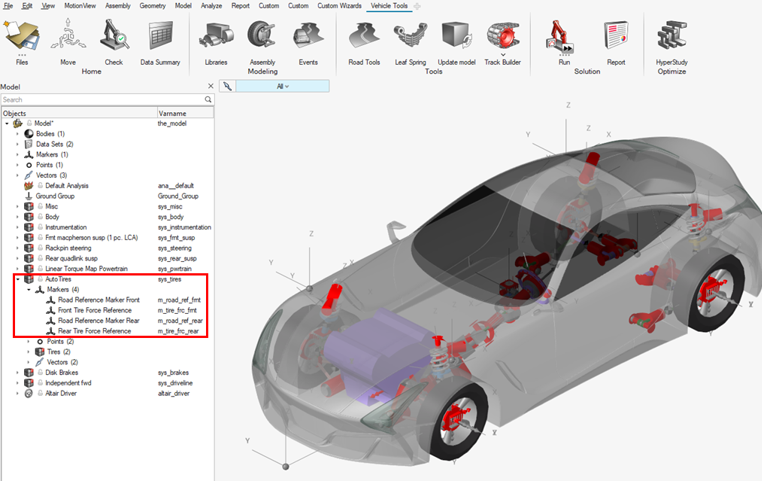The height and width of the screenshot is (481, 762).
Task: Switch to the Custom Wizards tab
Action: pyautogui.click(x=341, y=6)
